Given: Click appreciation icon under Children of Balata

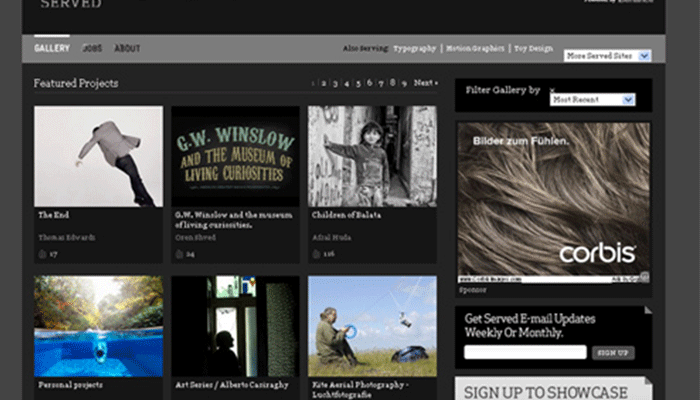Looking at the screenshot, I should 316,254.
